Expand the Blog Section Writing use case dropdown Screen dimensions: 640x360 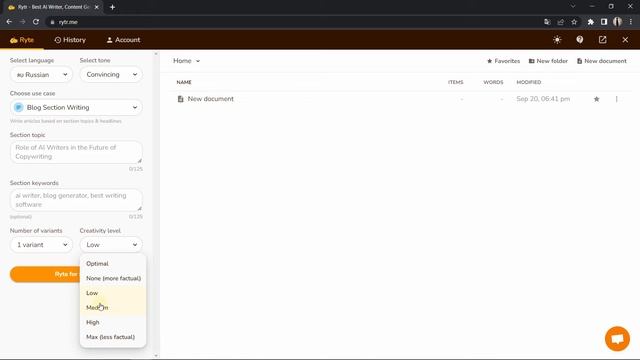(76, 107)
